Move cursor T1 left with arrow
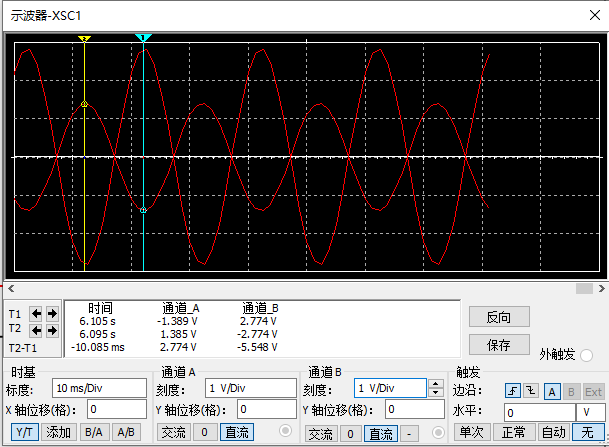Image resolution: width=609 pixels, height=447 pixels. tap(36, 313)
